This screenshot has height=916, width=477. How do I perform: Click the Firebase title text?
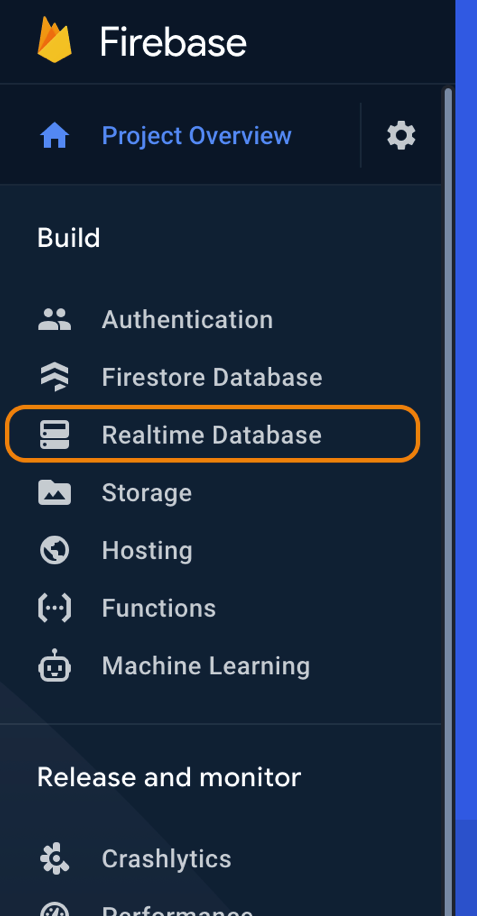click(173, 41)
